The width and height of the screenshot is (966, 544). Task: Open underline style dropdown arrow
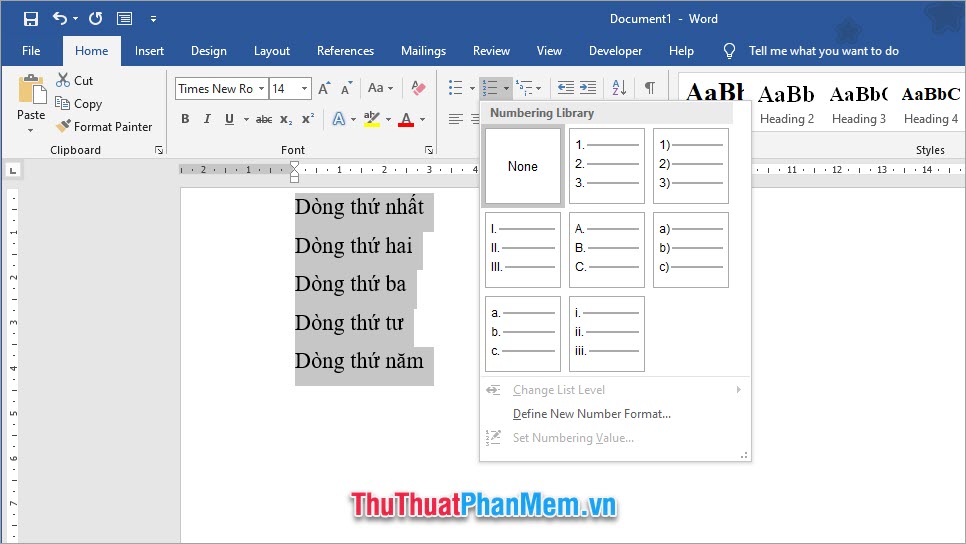(x=246, y=120)
